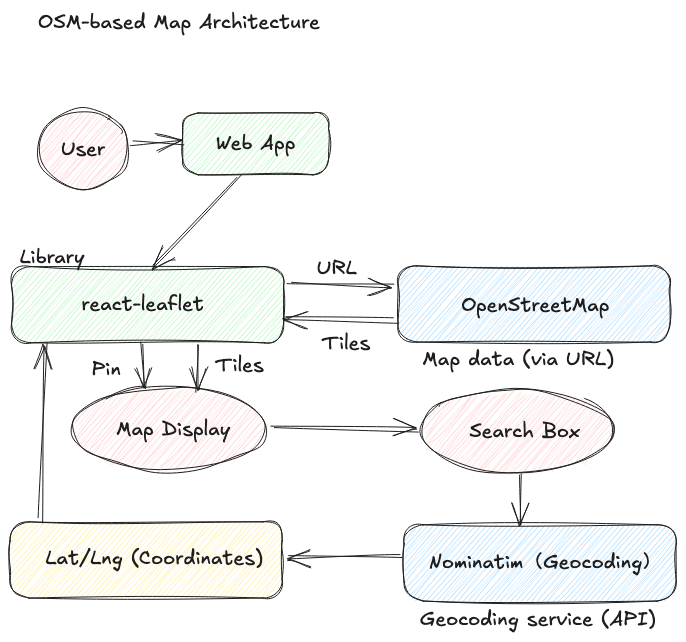Click the Nominatim (Geocoding) box
This screenshot has height=642, width=686.
coord(539,563)
